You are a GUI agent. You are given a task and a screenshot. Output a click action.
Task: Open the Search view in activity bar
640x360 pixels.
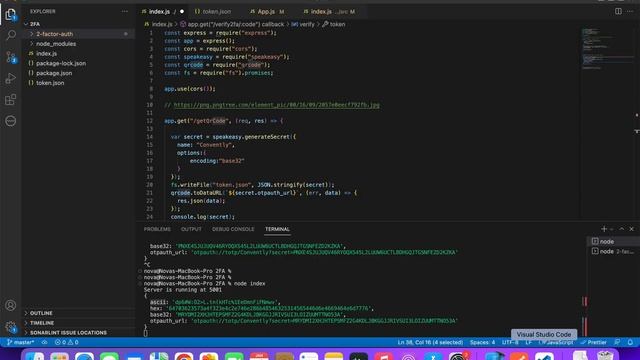(x=11, y=36)
